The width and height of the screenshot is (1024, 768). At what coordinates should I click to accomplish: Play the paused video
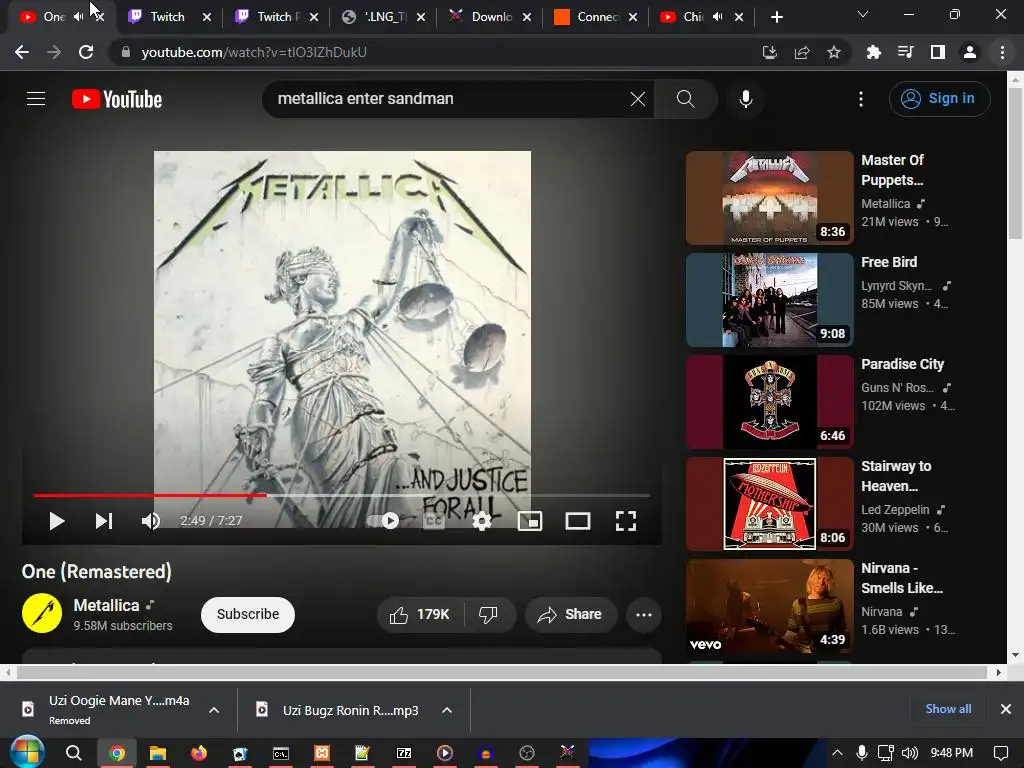point(57,520)
